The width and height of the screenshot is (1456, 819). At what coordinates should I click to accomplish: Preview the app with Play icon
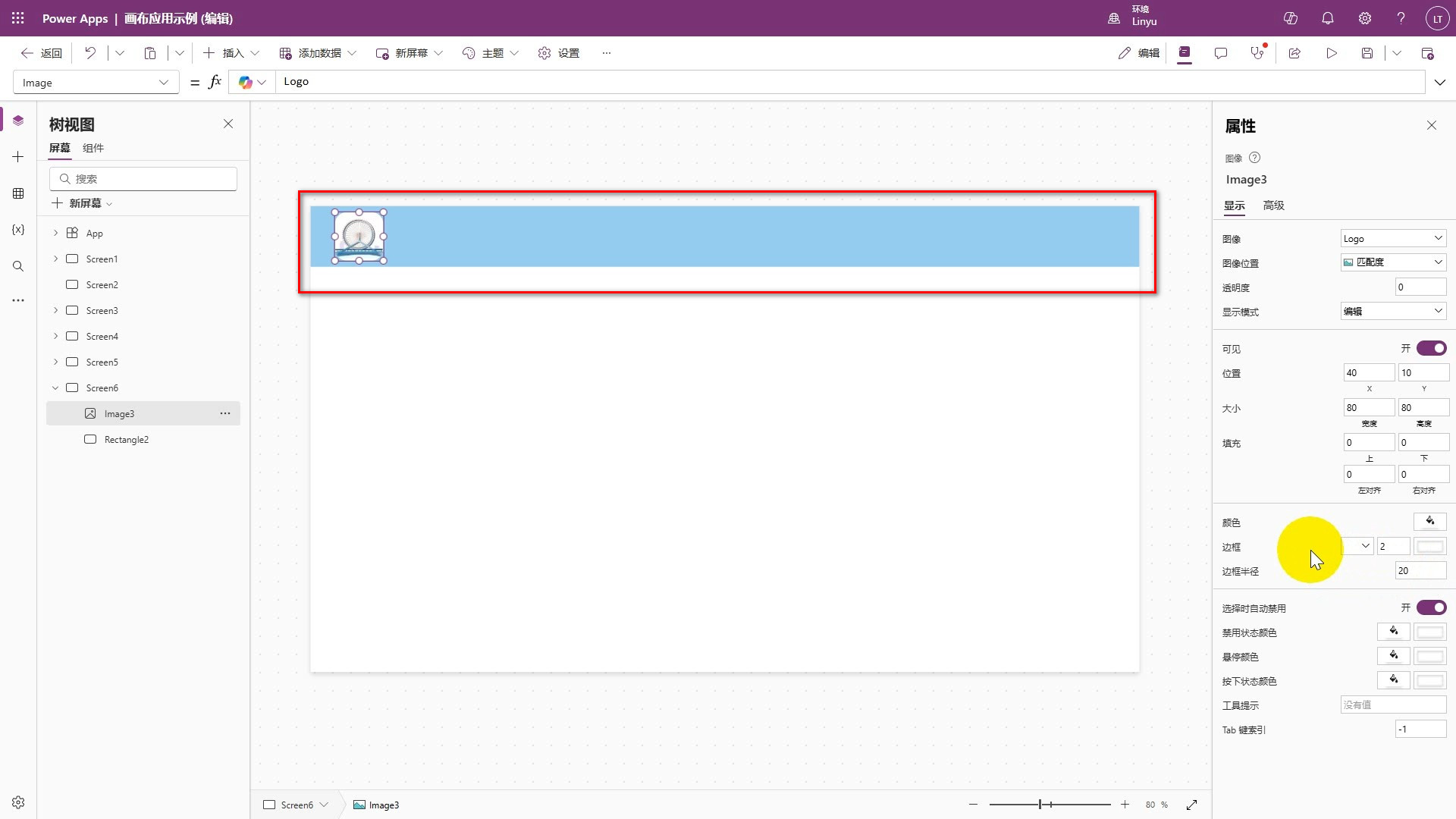(x=1331, y=53)
